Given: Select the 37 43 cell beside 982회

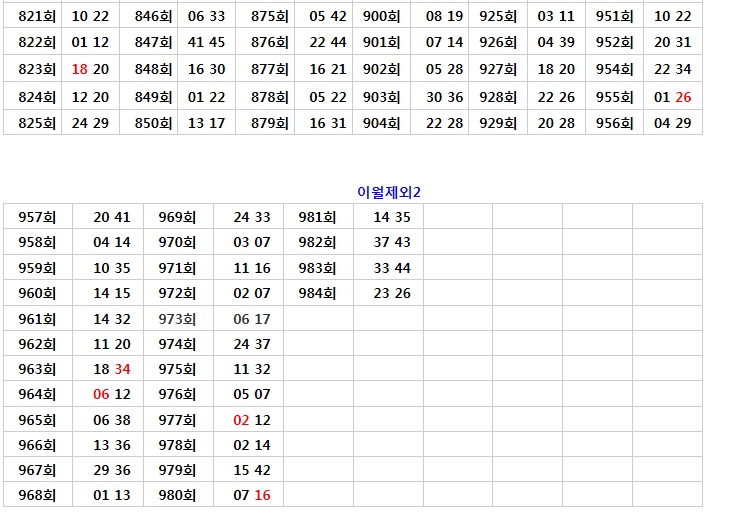Looking at the screenshot, I should tap(392, 242).
